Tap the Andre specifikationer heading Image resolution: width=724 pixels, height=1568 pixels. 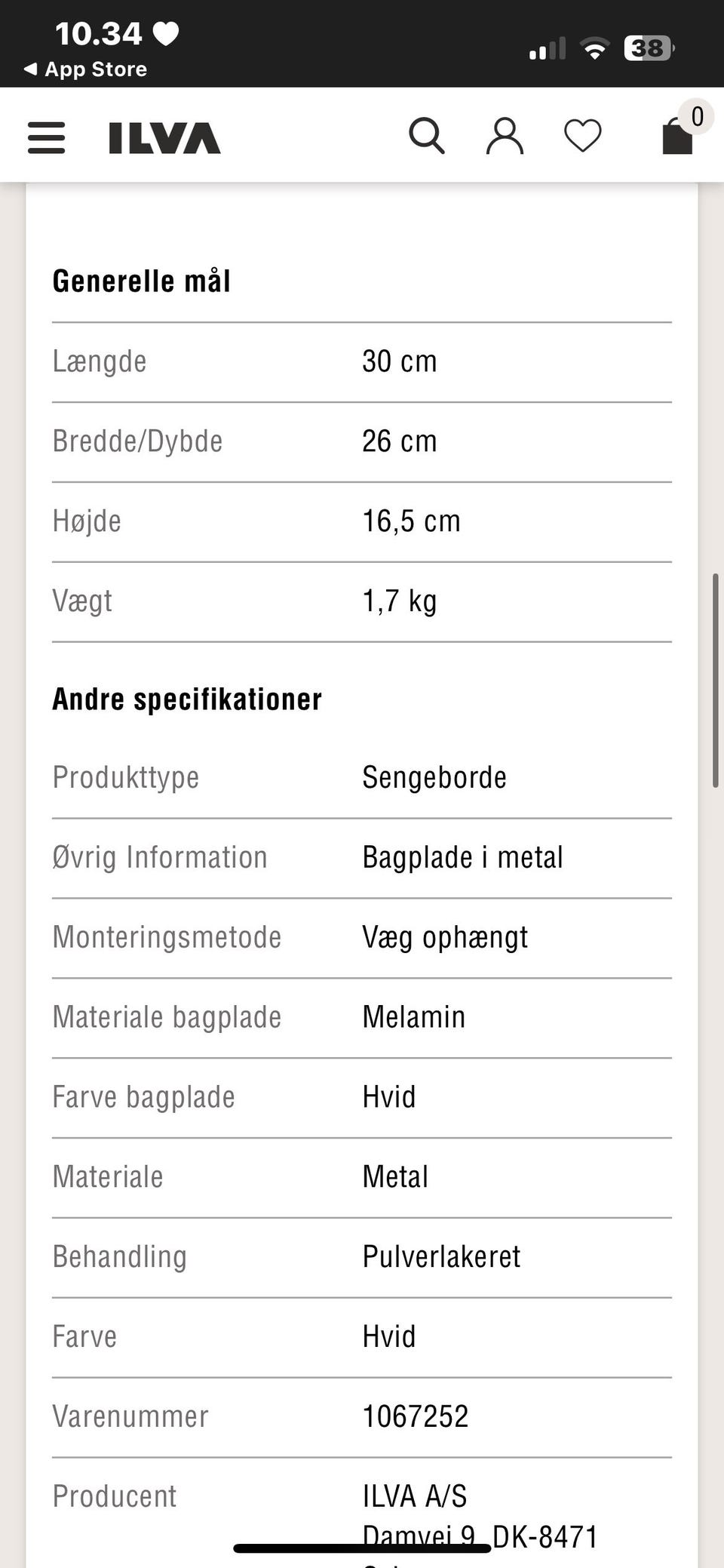pos(187,699)
